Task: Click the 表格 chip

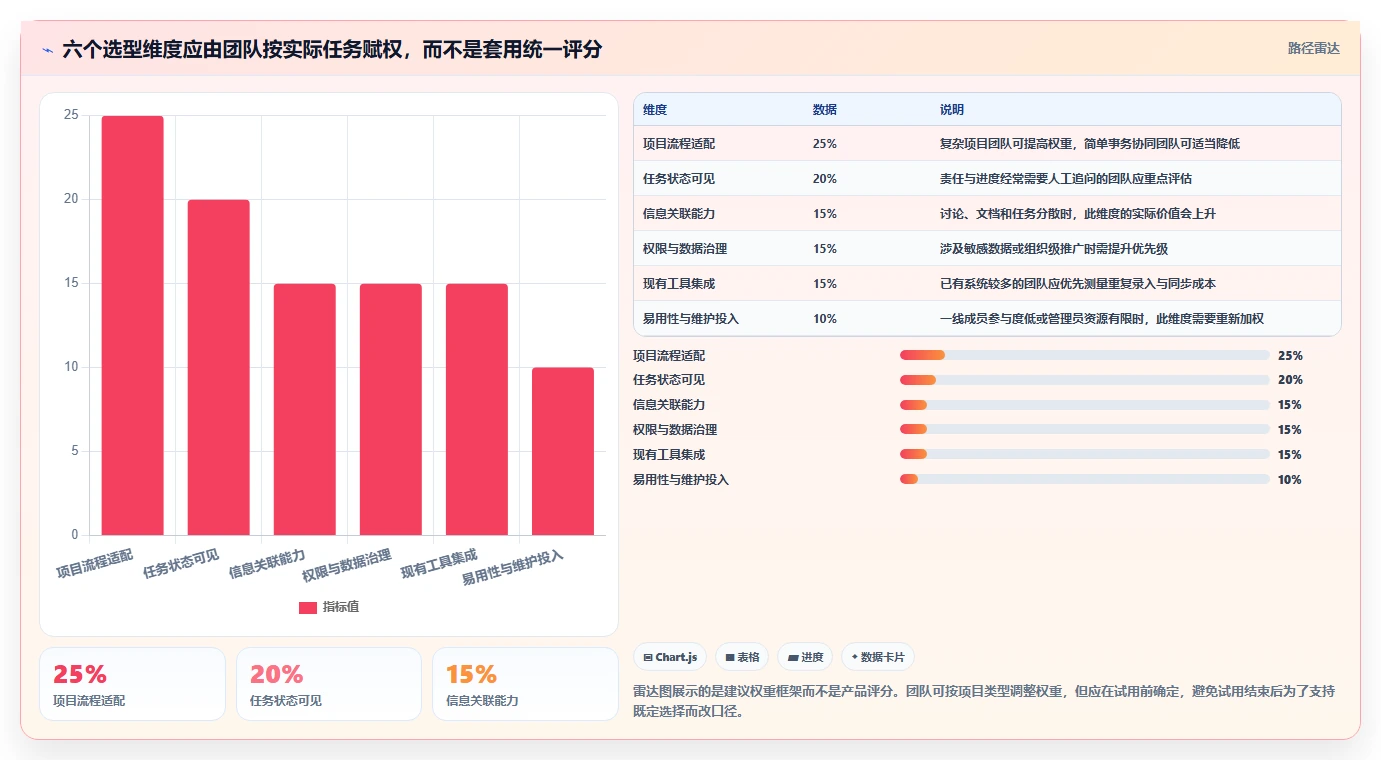Action: [741, 657]
